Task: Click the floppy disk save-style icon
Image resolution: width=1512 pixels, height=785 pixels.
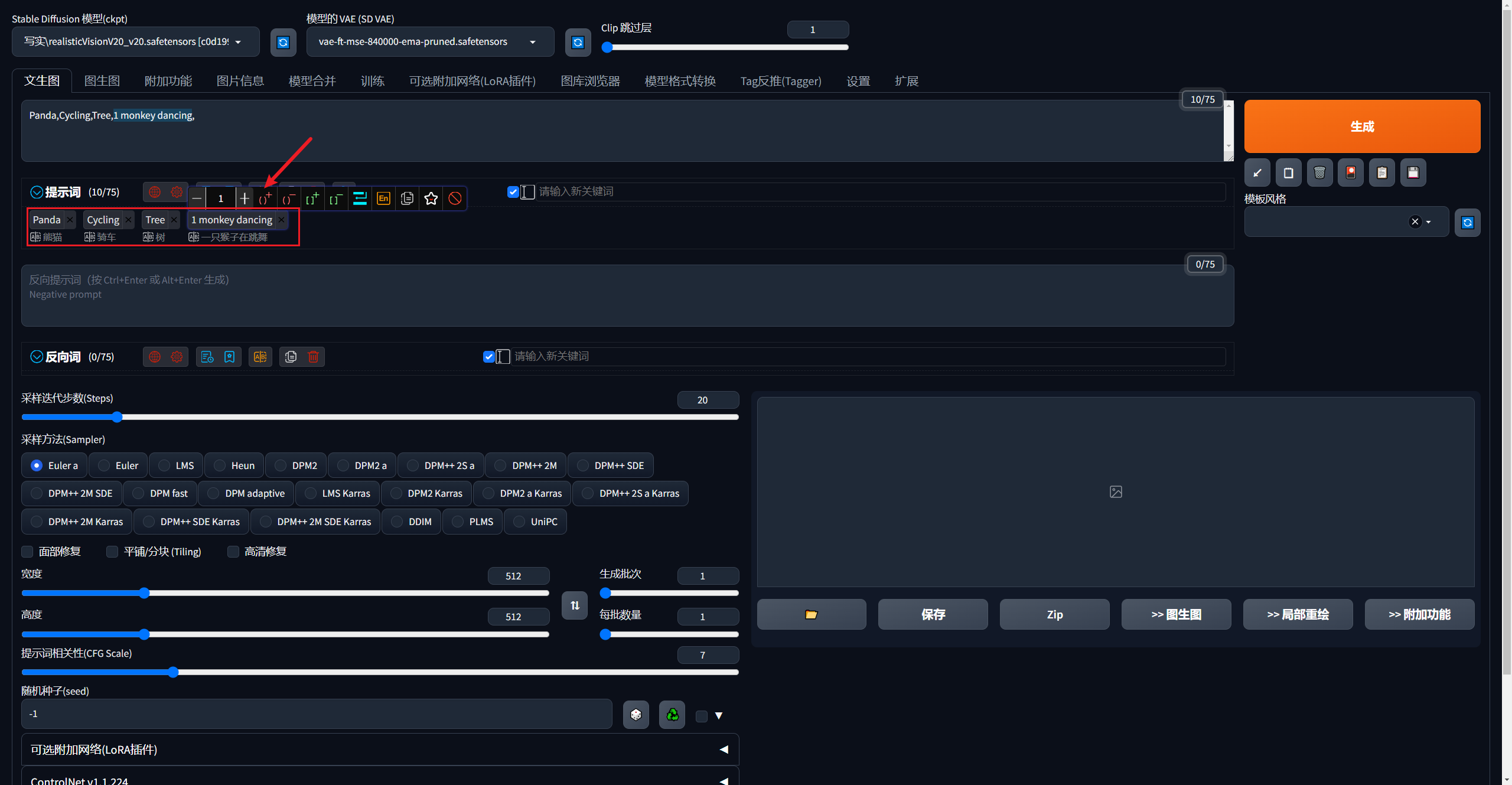Action: pos(1413,172)
